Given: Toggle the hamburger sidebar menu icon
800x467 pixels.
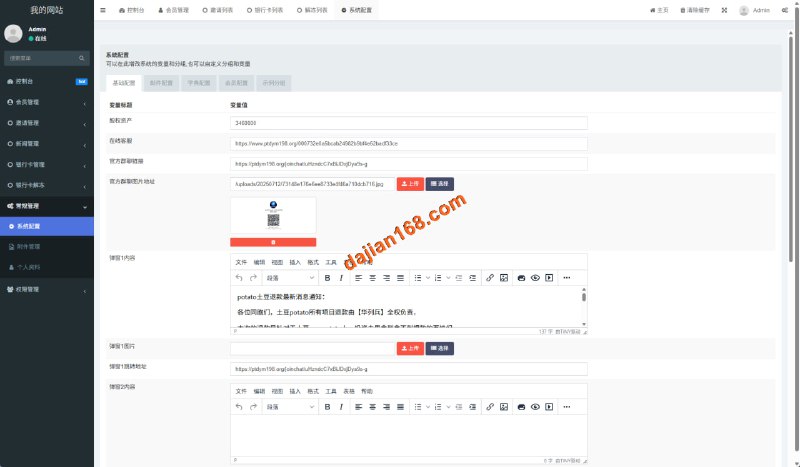Looking at the screenshot, I should click(105, 9).
